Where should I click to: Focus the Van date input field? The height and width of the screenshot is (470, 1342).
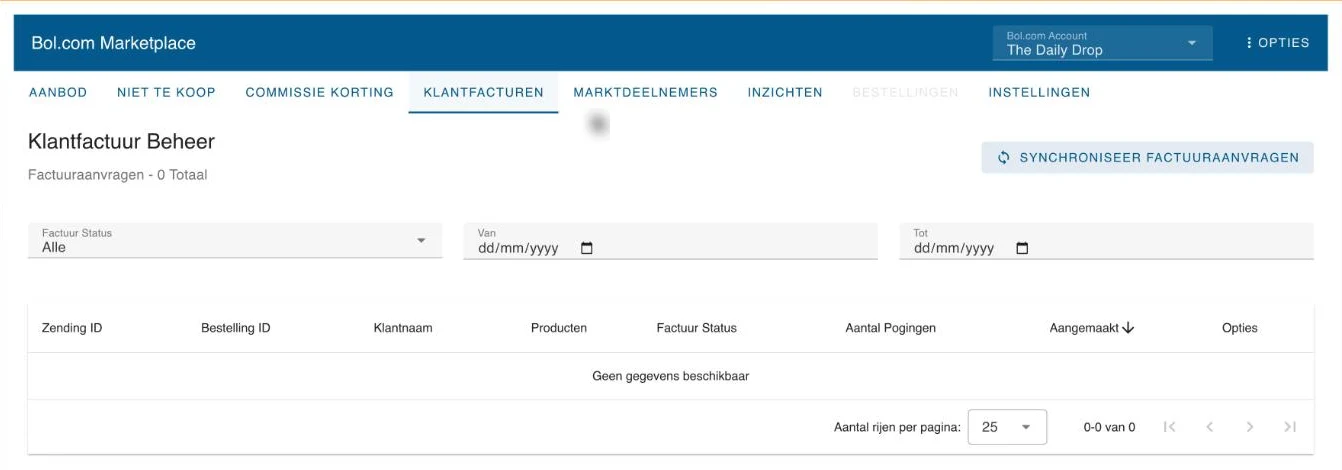(670, 241)
